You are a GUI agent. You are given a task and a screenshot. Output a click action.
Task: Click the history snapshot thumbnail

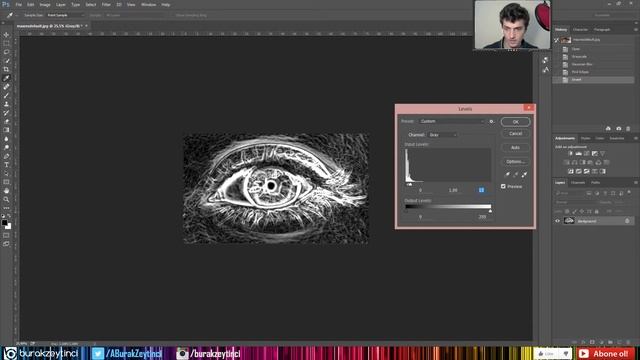[x=565, y=40]
